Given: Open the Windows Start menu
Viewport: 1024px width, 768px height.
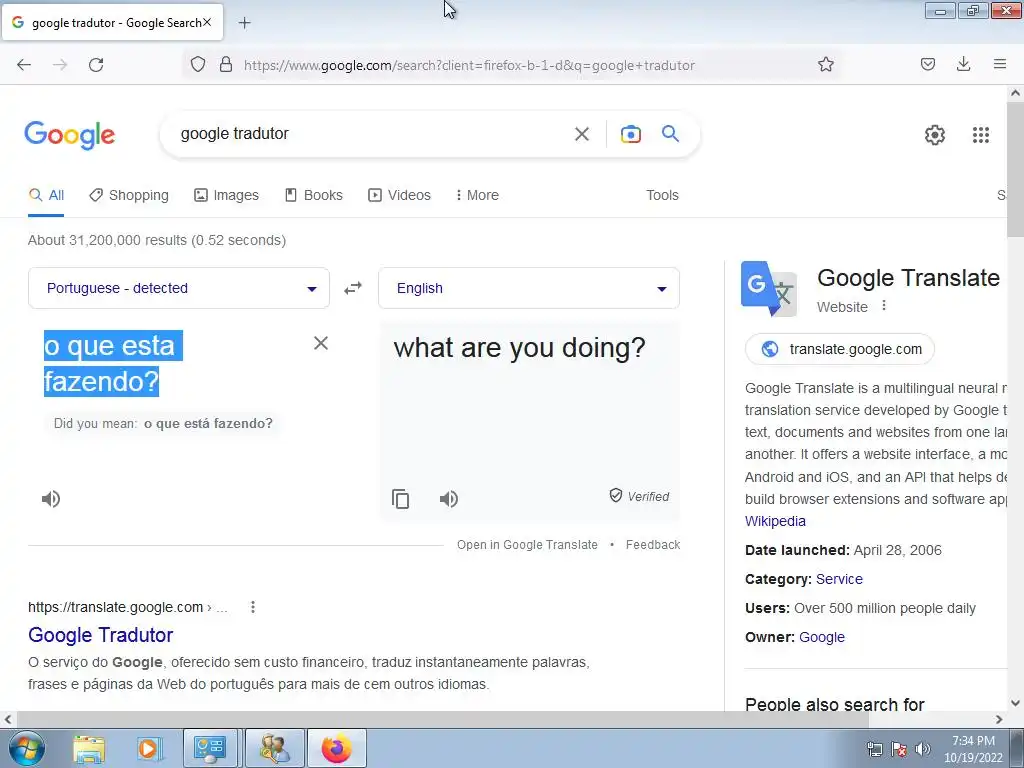Looking at the screenshot, I should click(x=25, y=748).
